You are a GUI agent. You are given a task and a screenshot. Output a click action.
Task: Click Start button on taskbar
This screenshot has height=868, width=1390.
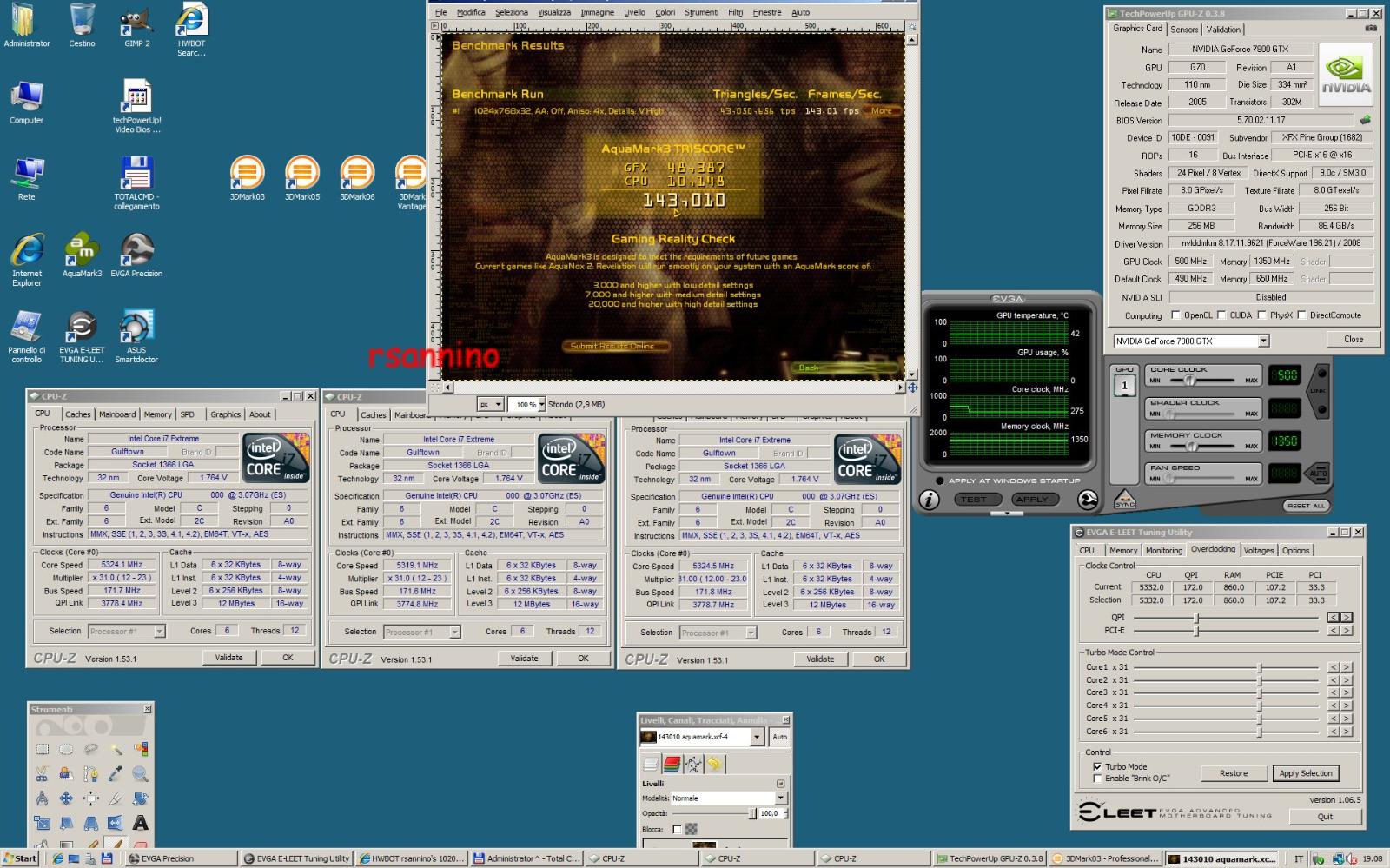[x=20, y=858]
